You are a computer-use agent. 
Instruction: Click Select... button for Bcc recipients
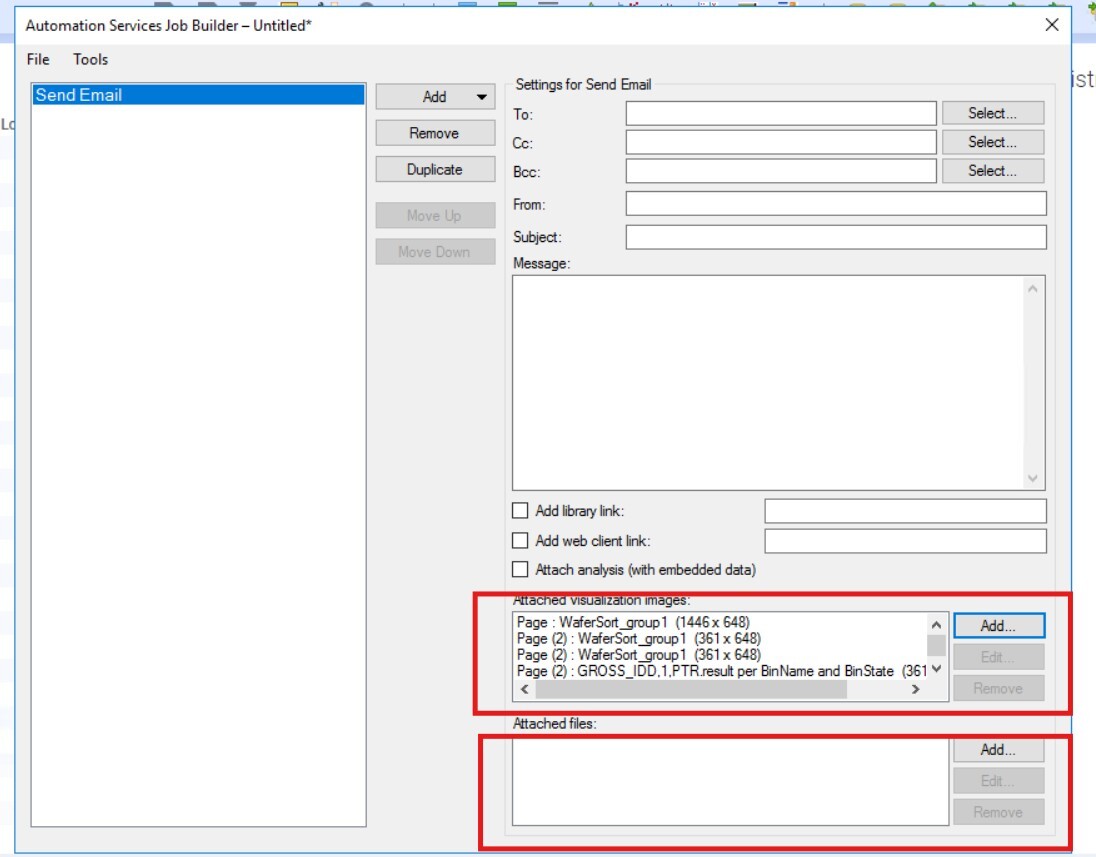pos(993,171)
